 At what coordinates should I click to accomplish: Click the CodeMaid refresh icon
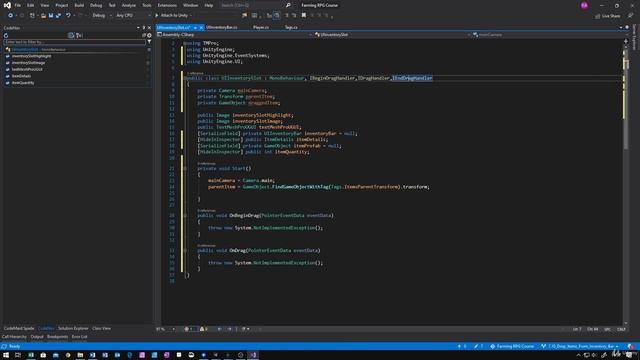(x=6, y=36)
